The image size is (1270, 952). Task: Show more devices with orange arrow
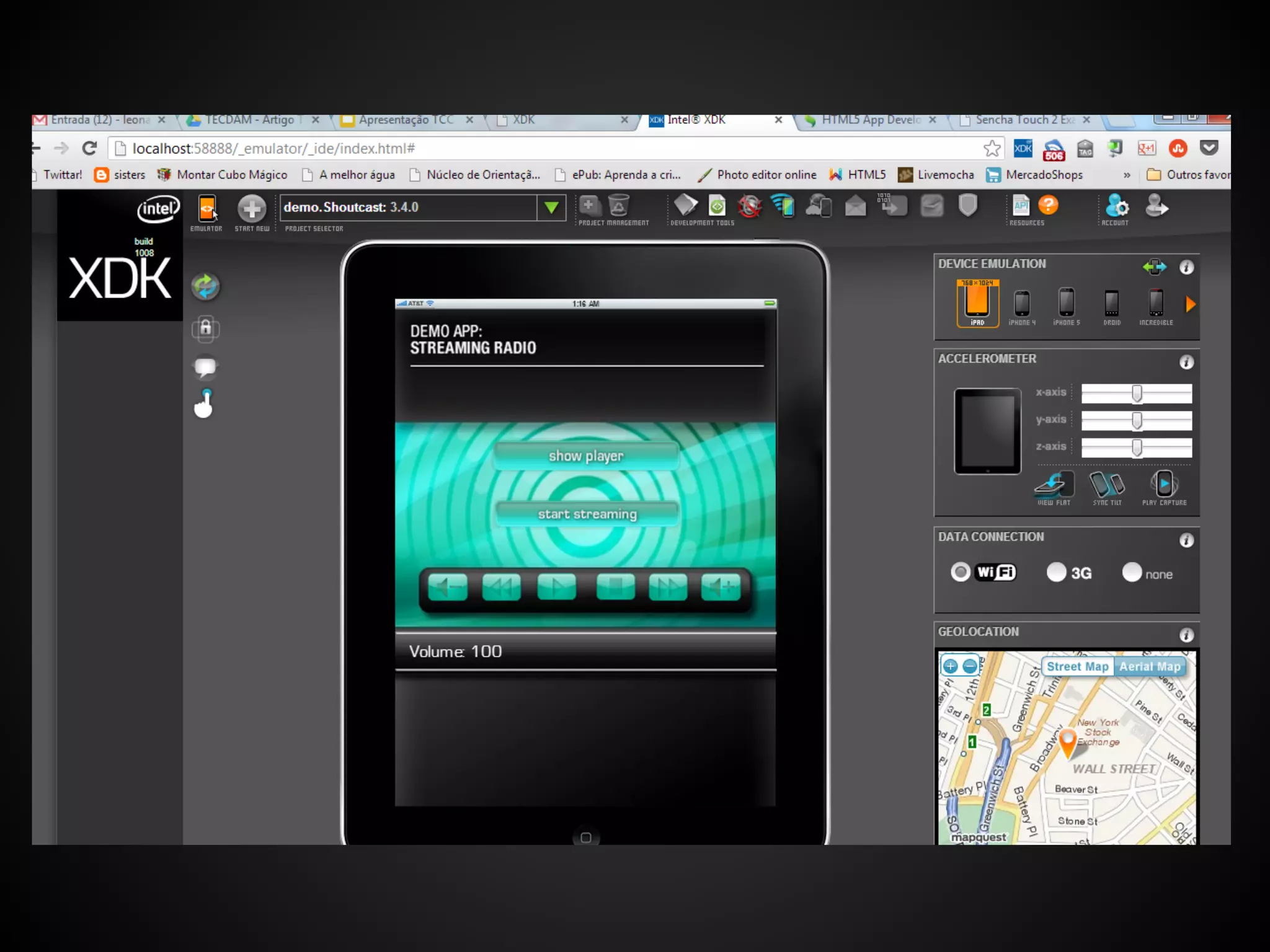1190,304
